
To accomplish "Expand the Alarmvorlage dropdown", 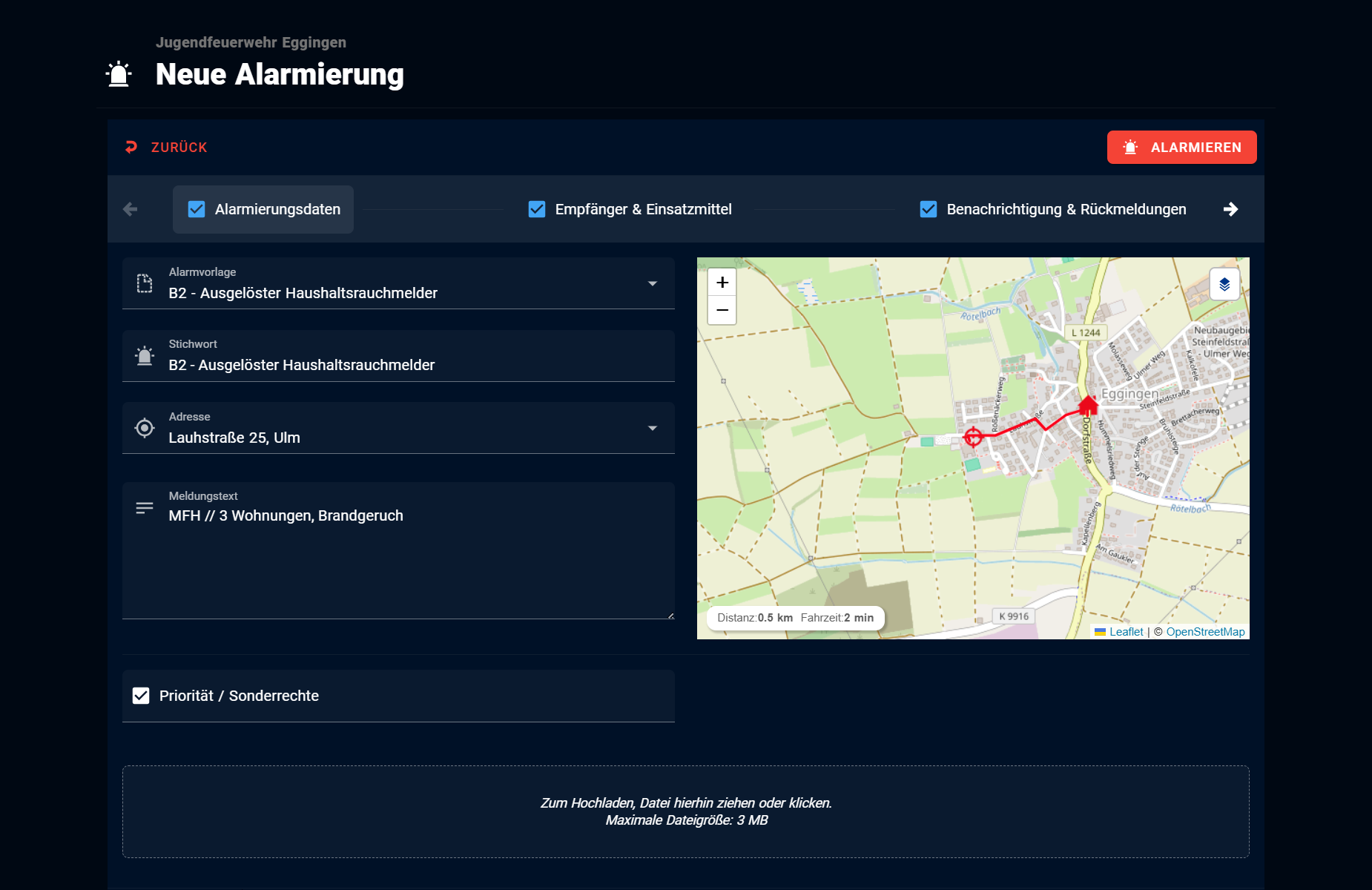I will click(652, 283).
